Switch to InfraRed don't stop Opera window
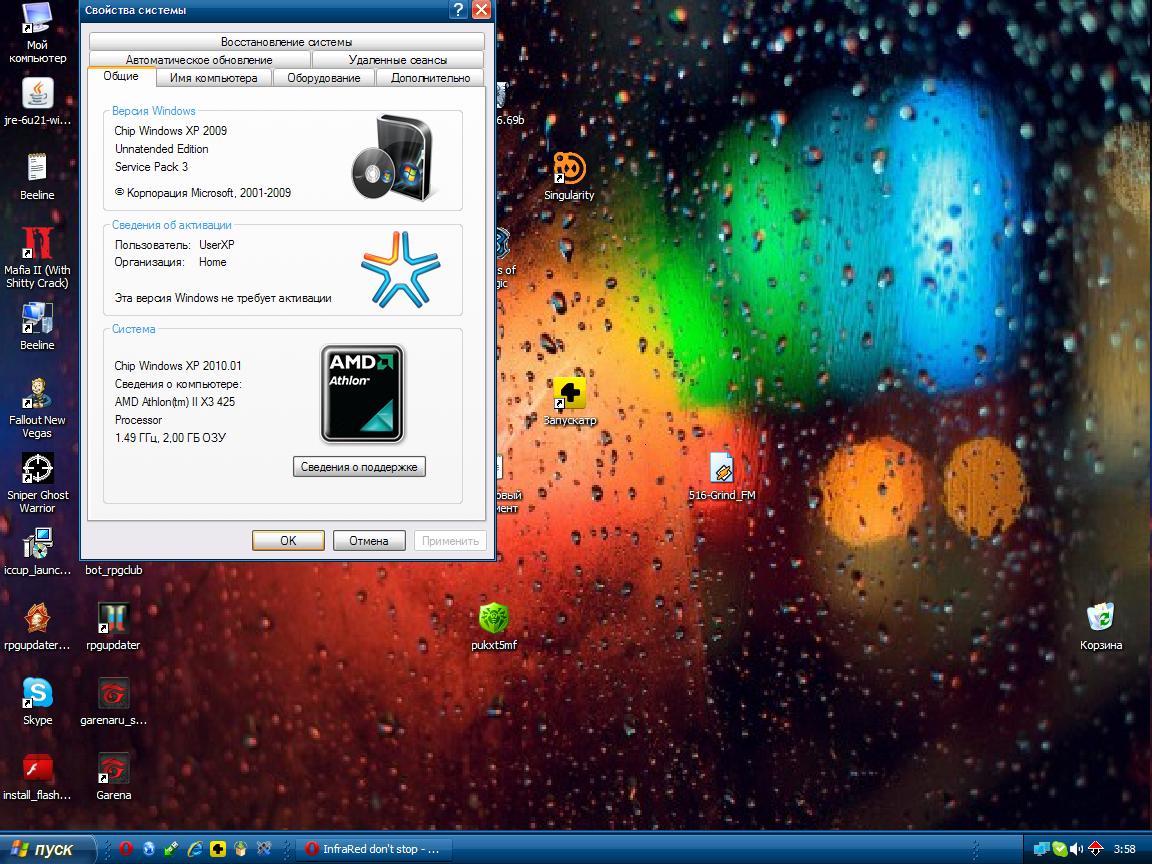The image size is (1152, 864). coord(375,849)
